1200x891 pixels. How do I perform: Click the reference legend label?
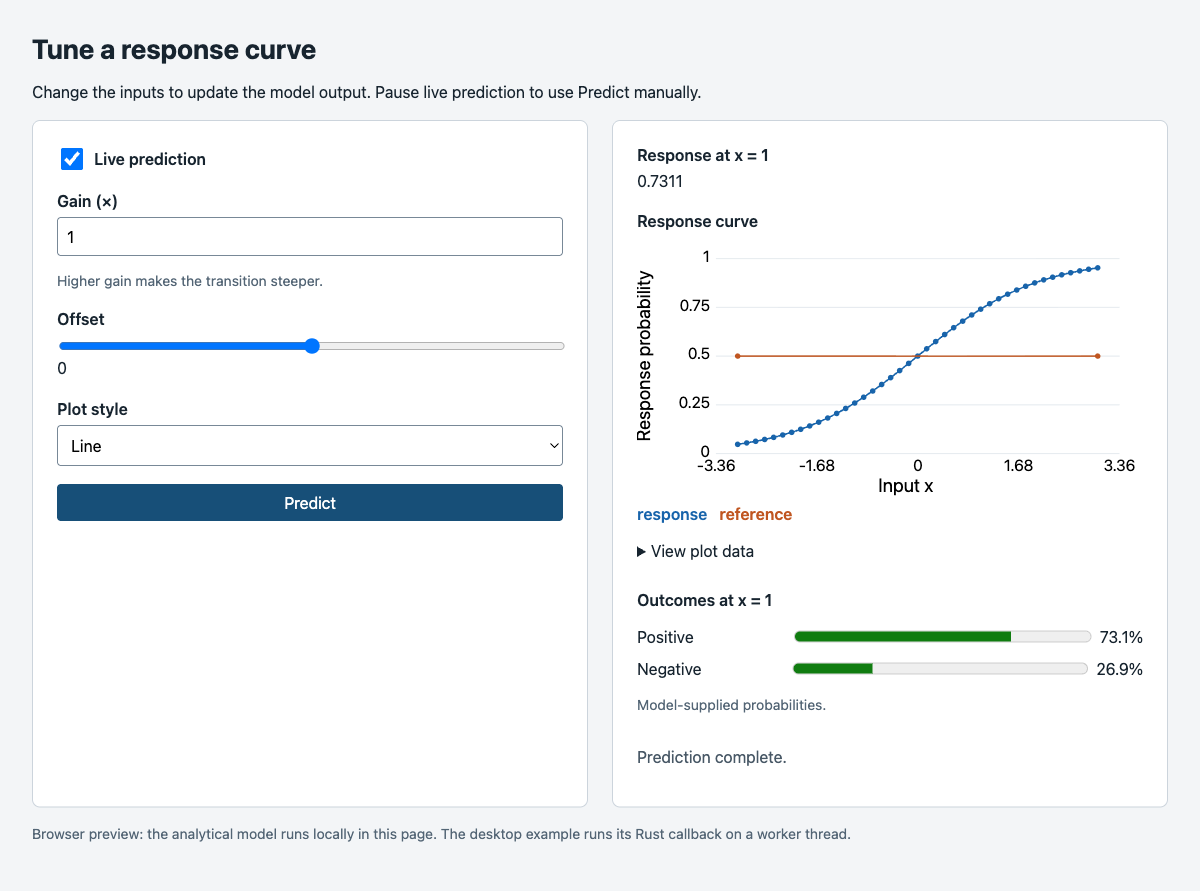756,514
